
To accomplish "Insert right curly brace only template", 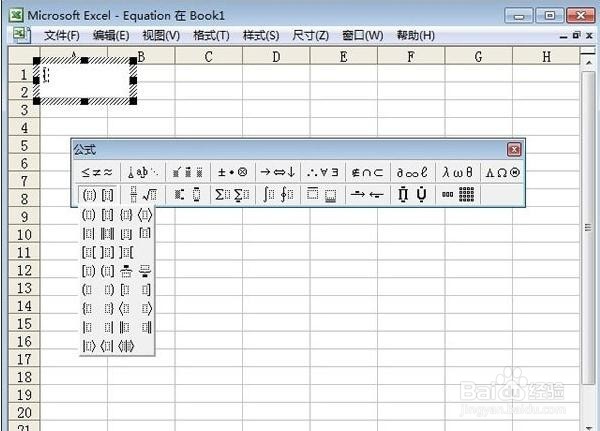I will (108, 308).
